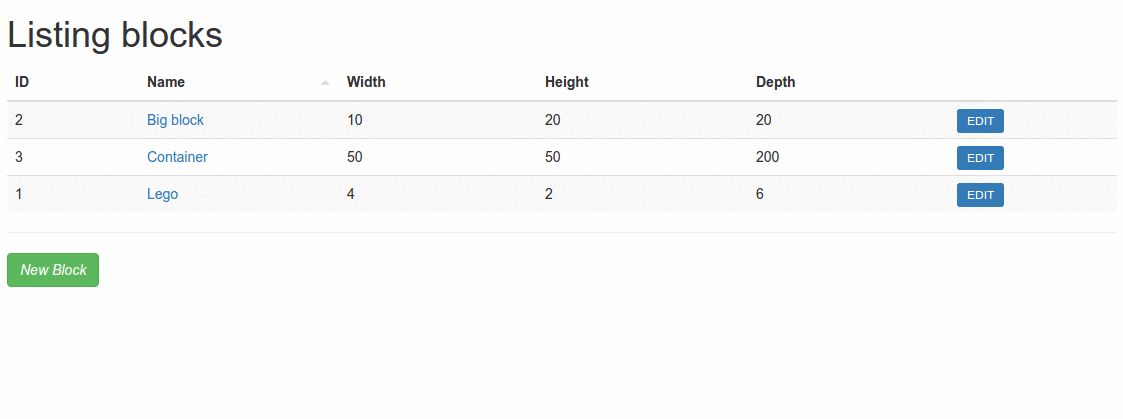Open the Container block link
The height and width of the screenshot is (419, 1123).
click(177, 157)
